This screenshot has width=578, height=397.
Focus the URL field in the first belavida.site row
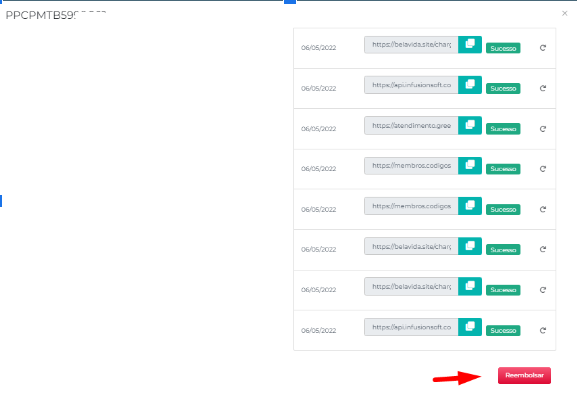pyautogui.click(x=411, y=45)
